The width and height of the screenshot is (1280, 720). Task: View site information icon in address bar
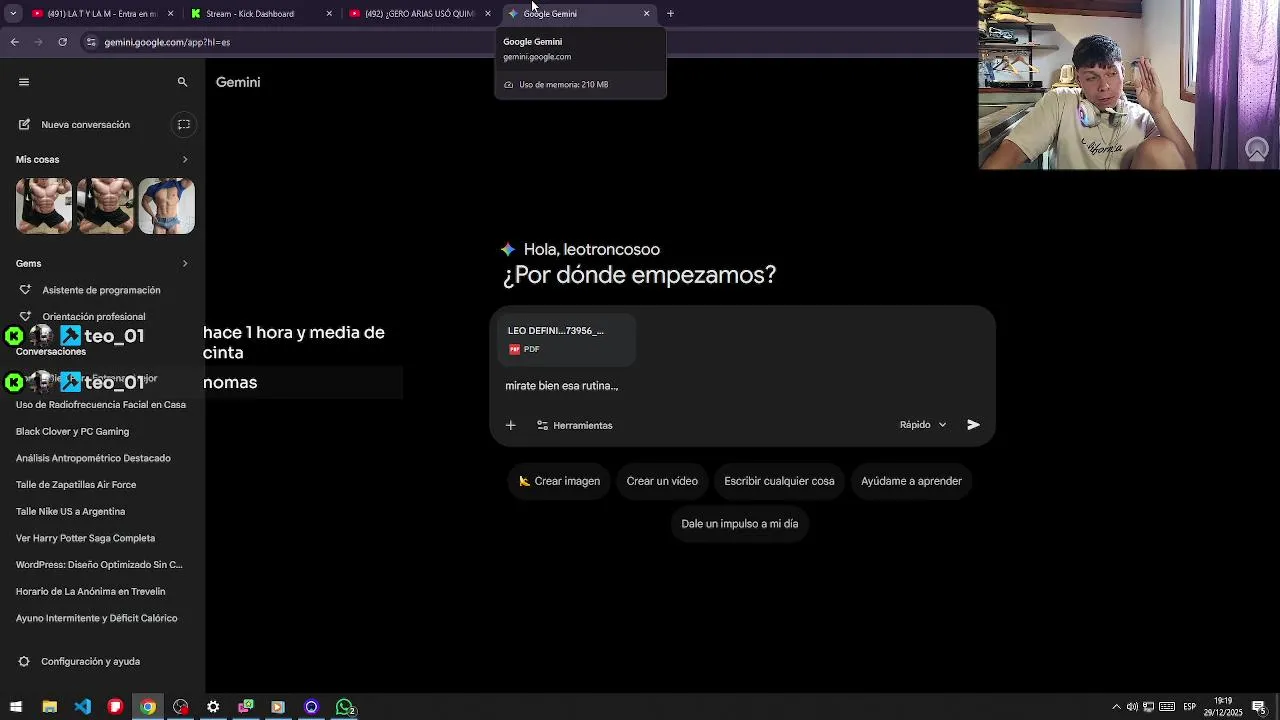[92, 42]
